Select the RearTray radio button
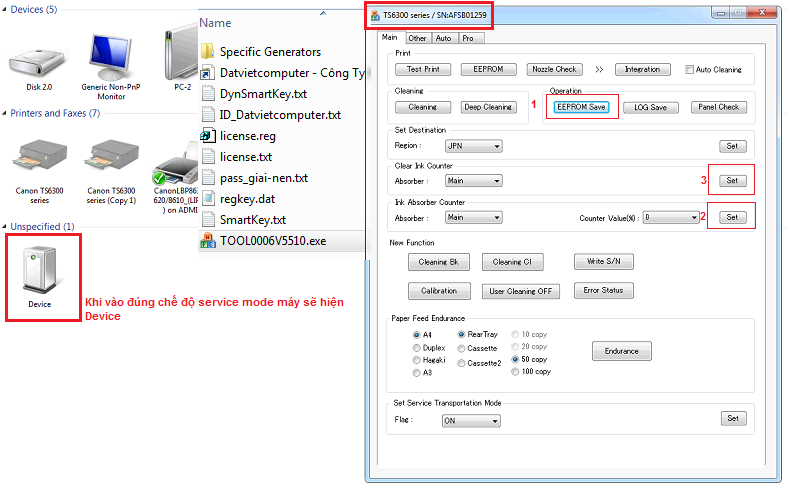Viewport: 787px width, 493px height. tap(461, 334)
